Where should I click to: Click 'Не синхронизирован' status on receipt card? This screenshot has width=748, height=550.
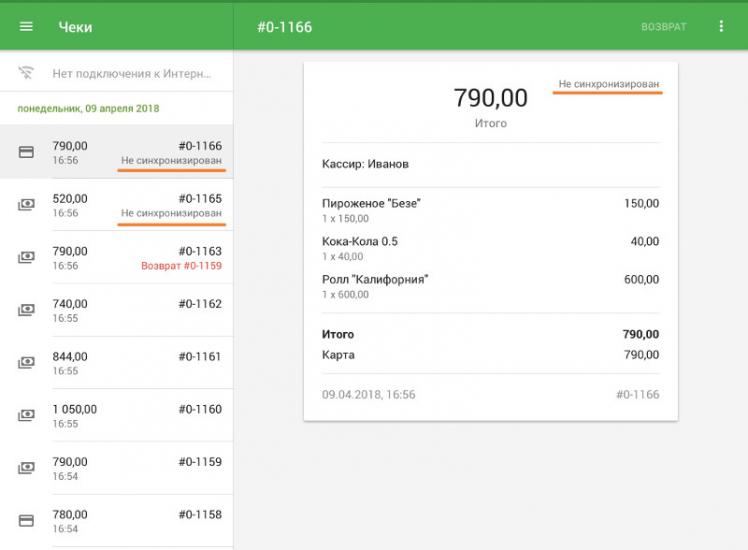pyautogui.click(x=608, y=85)
